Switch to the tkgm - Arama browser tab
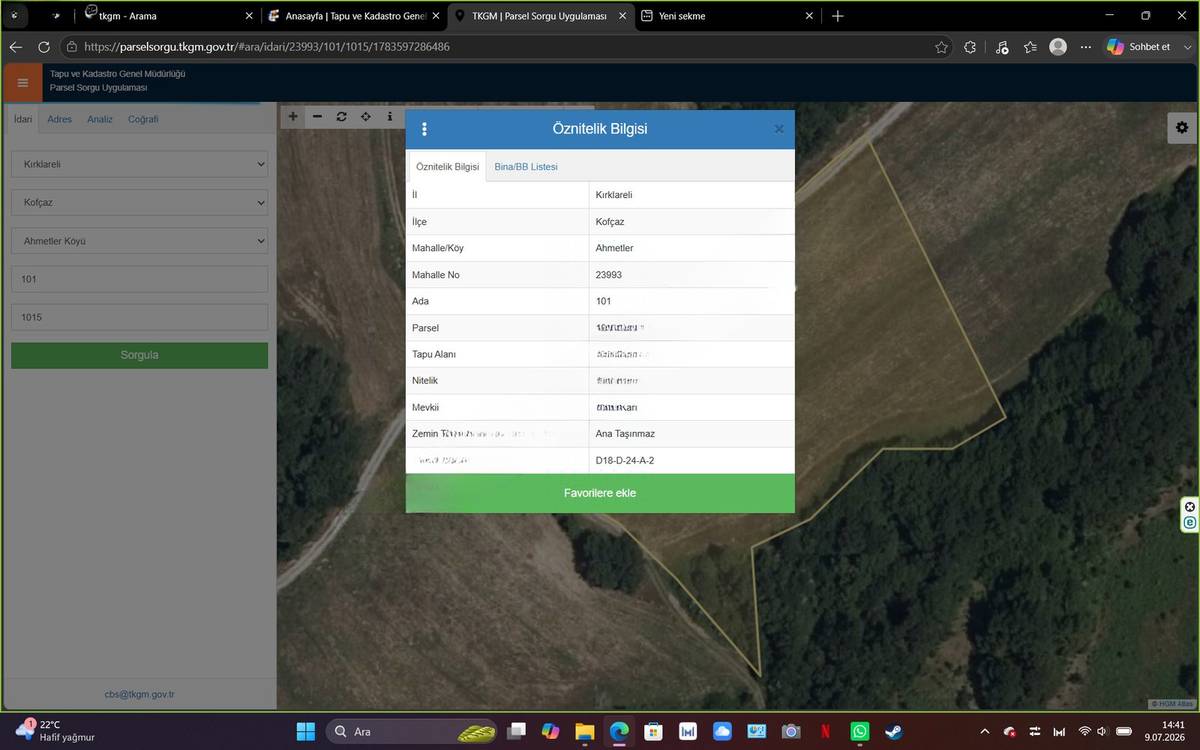Viewport: 1200px width, 750px height. (x=165, y=16)
